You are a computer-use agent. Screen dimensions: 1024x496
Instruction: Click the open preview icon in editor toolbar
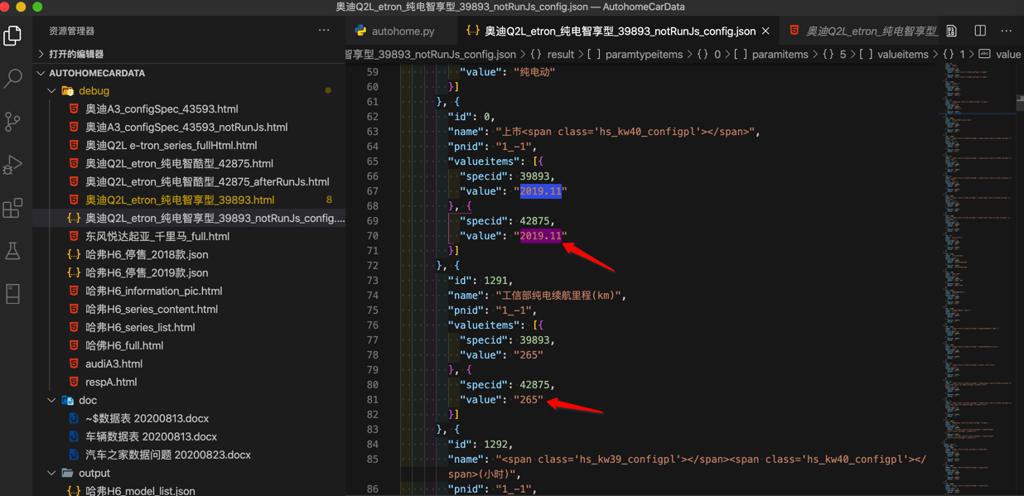click(x=952, y=31)
